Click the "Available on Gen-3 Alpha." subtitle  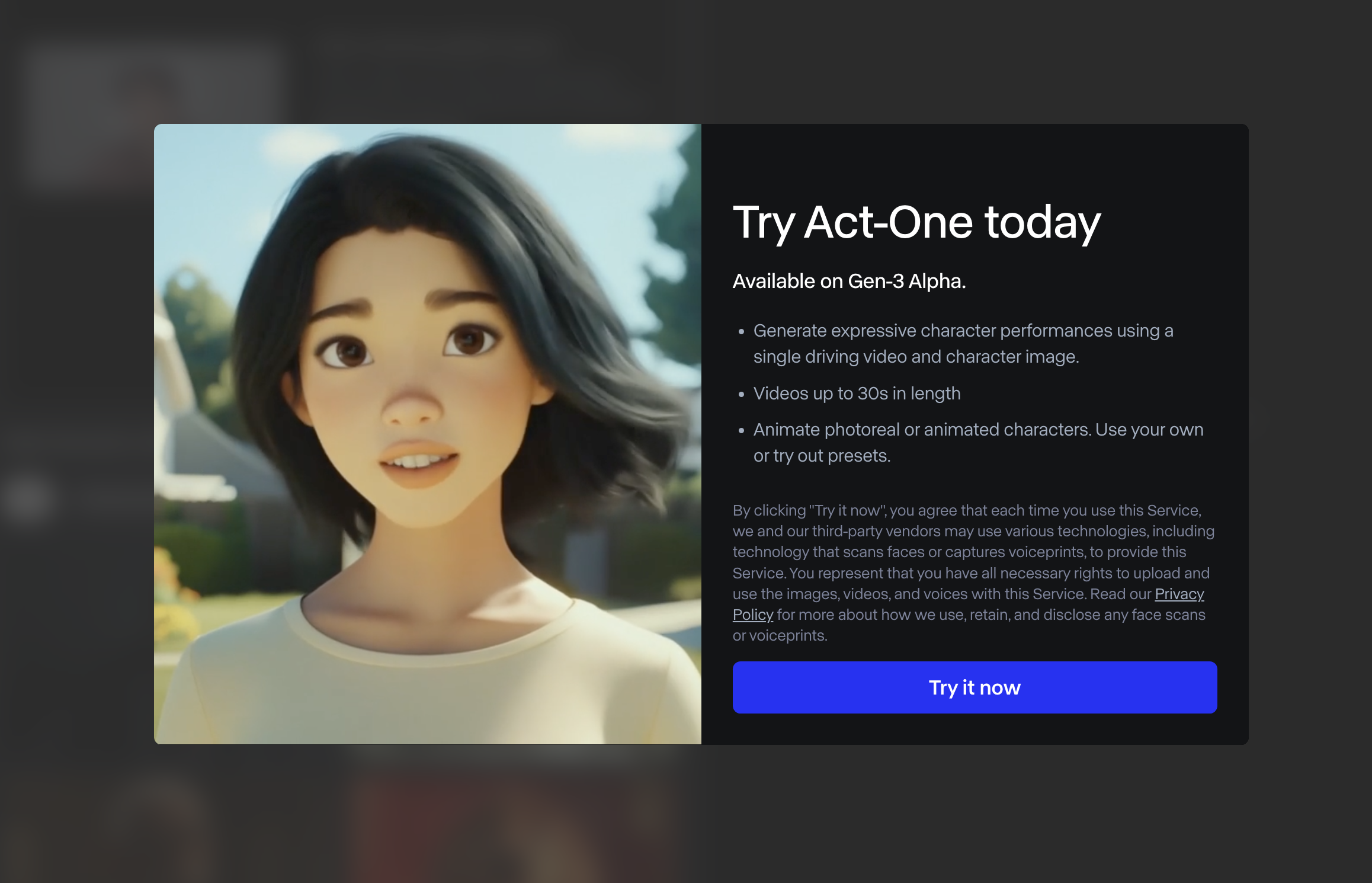point(849,281)
